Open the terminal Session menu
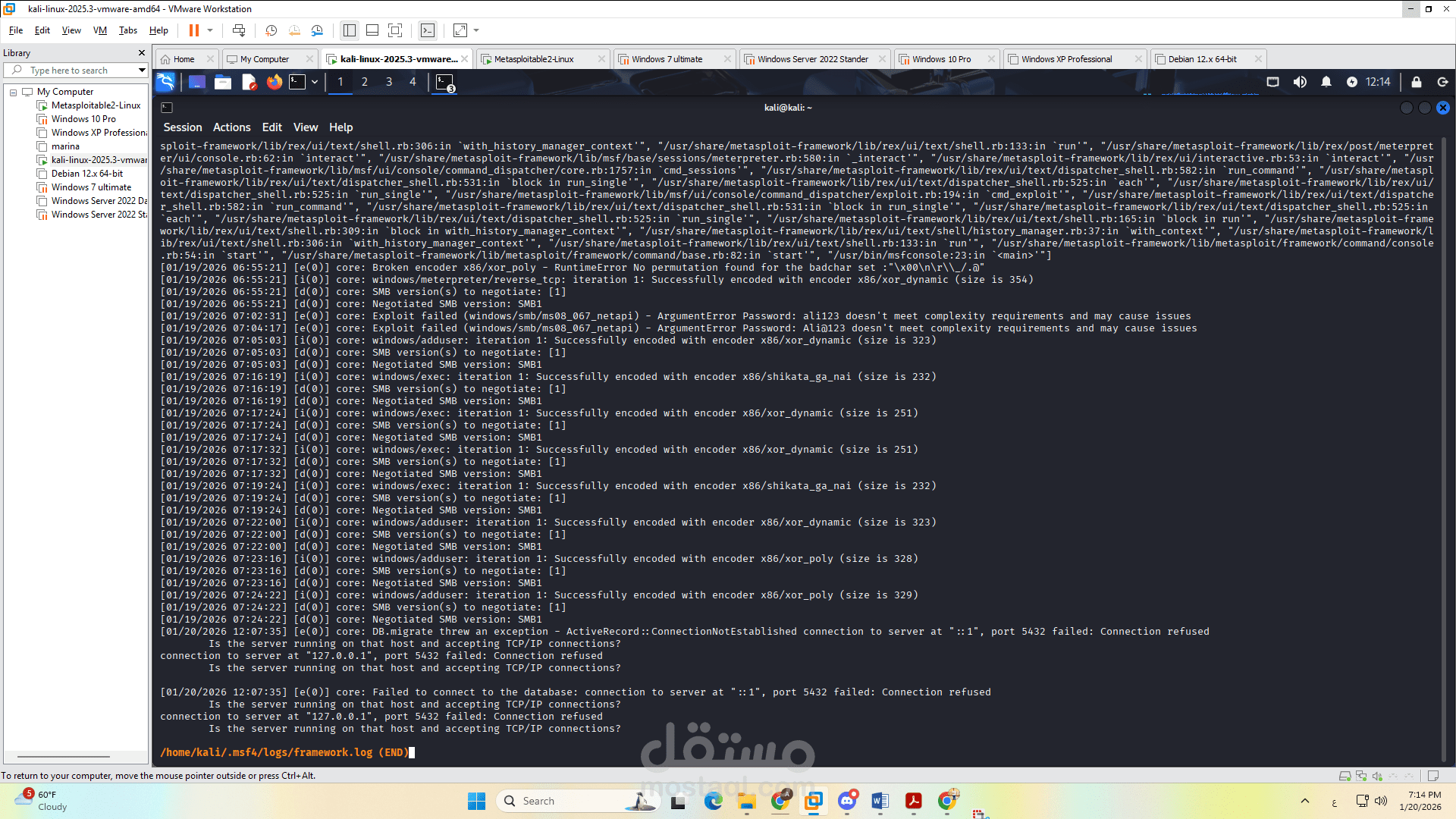Image resolution: width=1456 pixels, height=819 pixels. click(183, 127)
